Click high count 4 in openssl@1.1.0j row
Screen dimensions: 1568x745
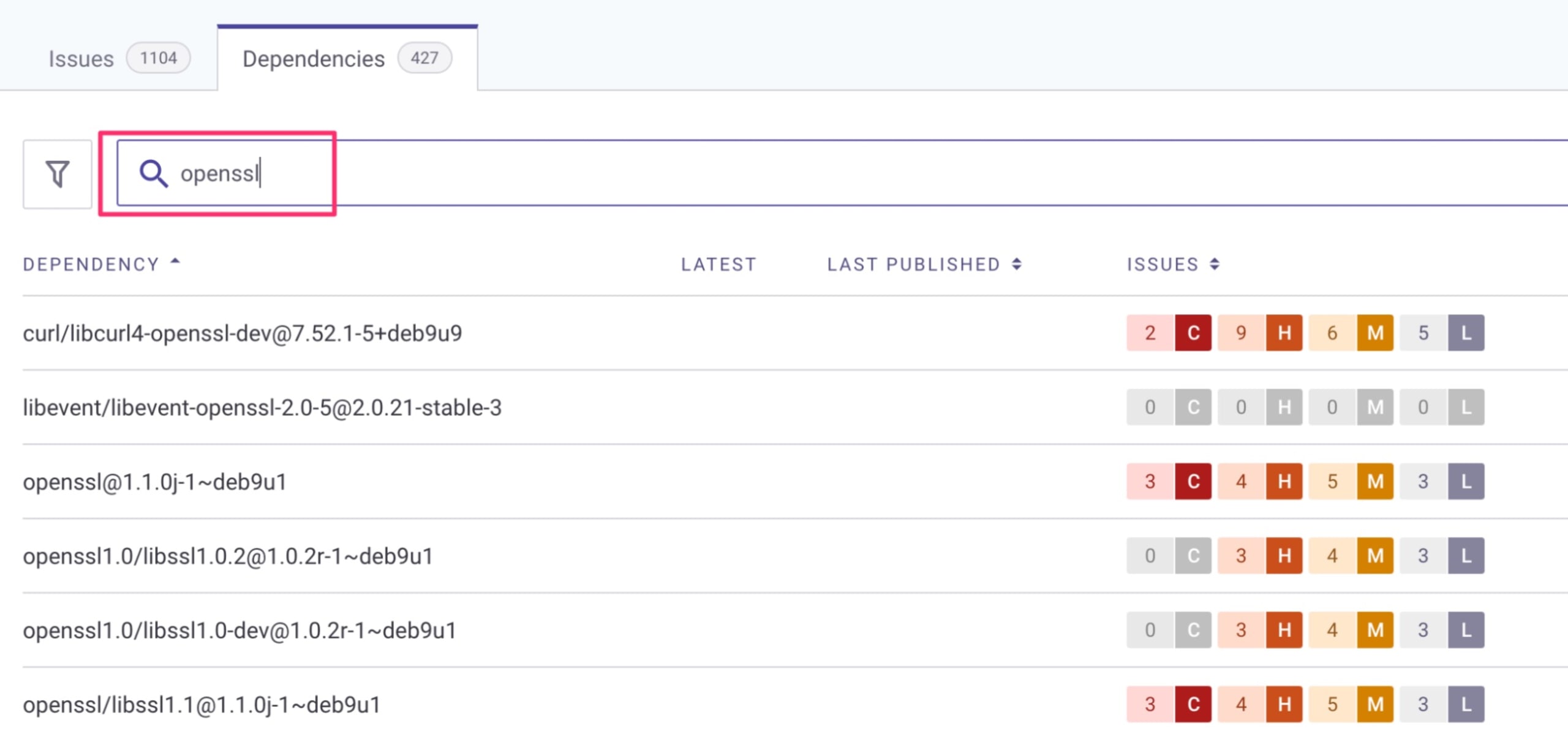tap(1242, 481)
